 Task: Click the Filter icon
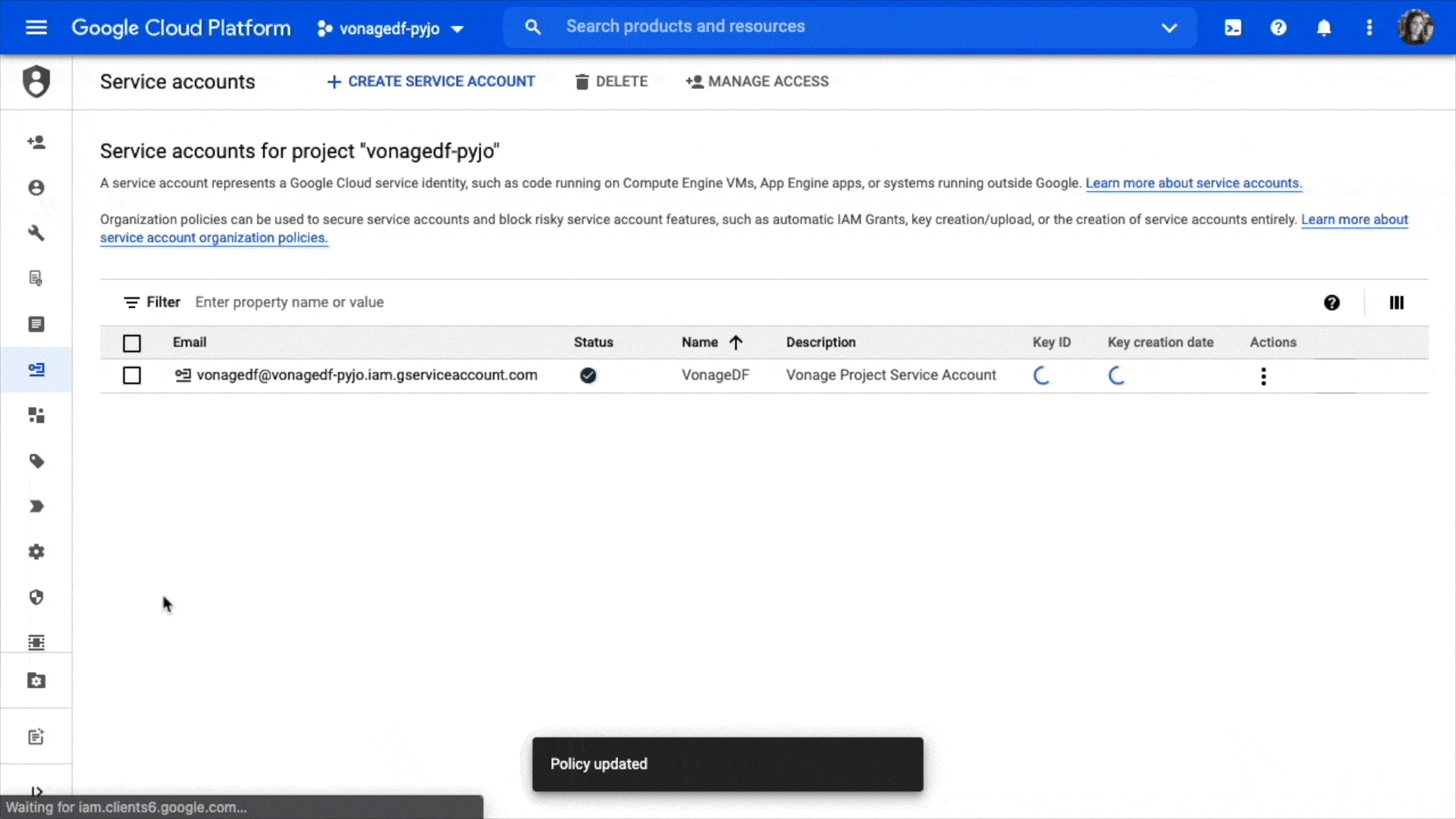pyautogui.click(x=131, y=303)
